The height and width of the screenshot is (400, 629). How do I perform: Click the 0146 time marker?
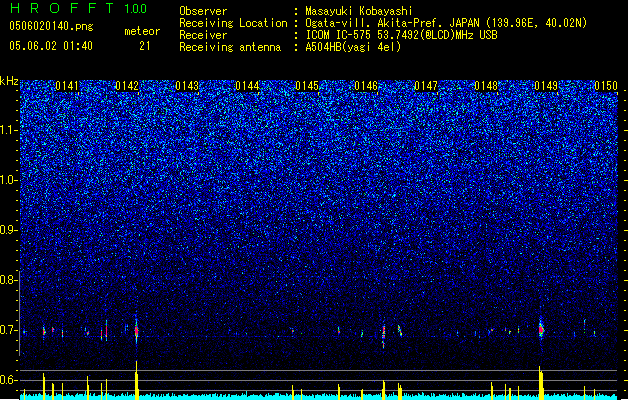point(366,86)
